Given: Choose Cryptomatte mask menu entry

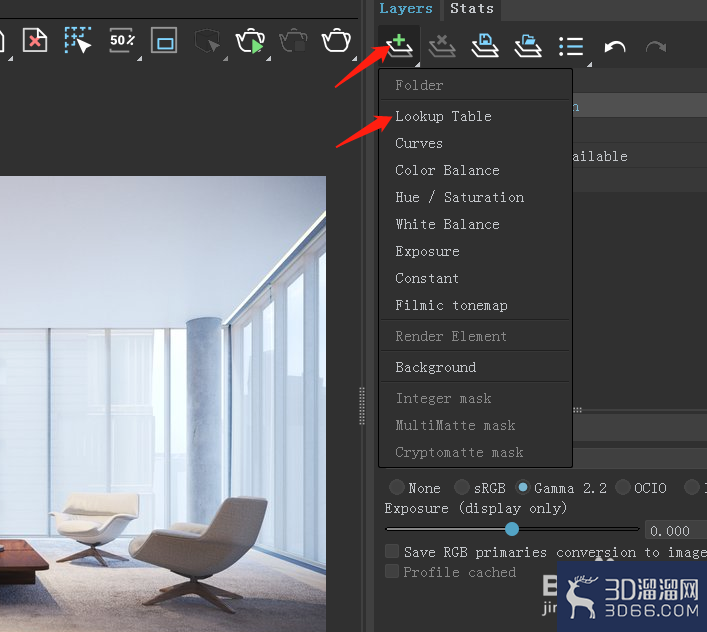Looking at the screenshot, I should (476, 453).
